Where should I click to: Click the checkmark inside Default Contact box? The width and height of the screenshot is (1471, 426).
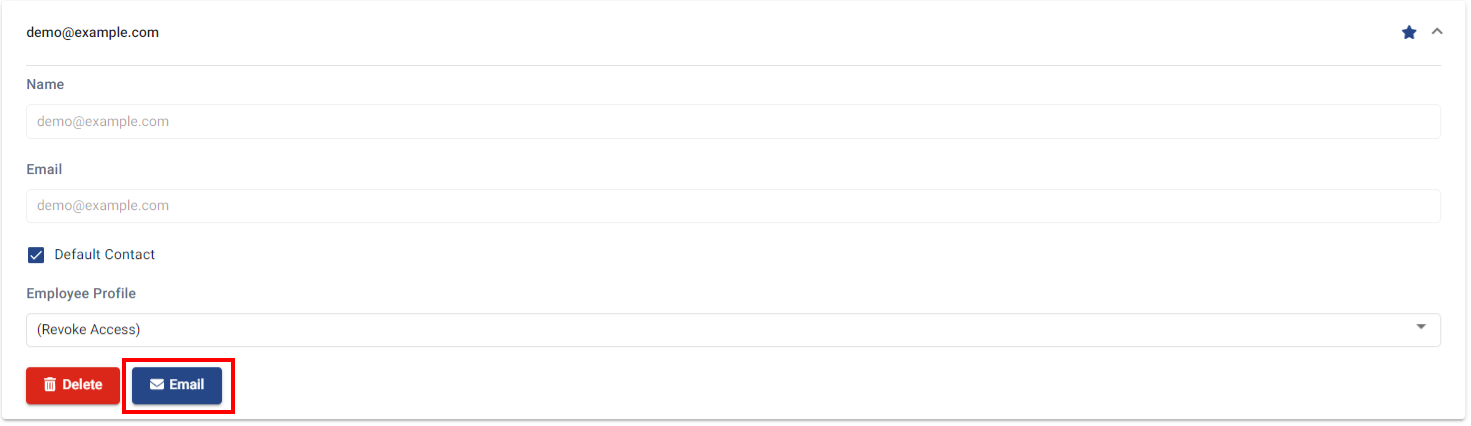[x=36, y=255]
